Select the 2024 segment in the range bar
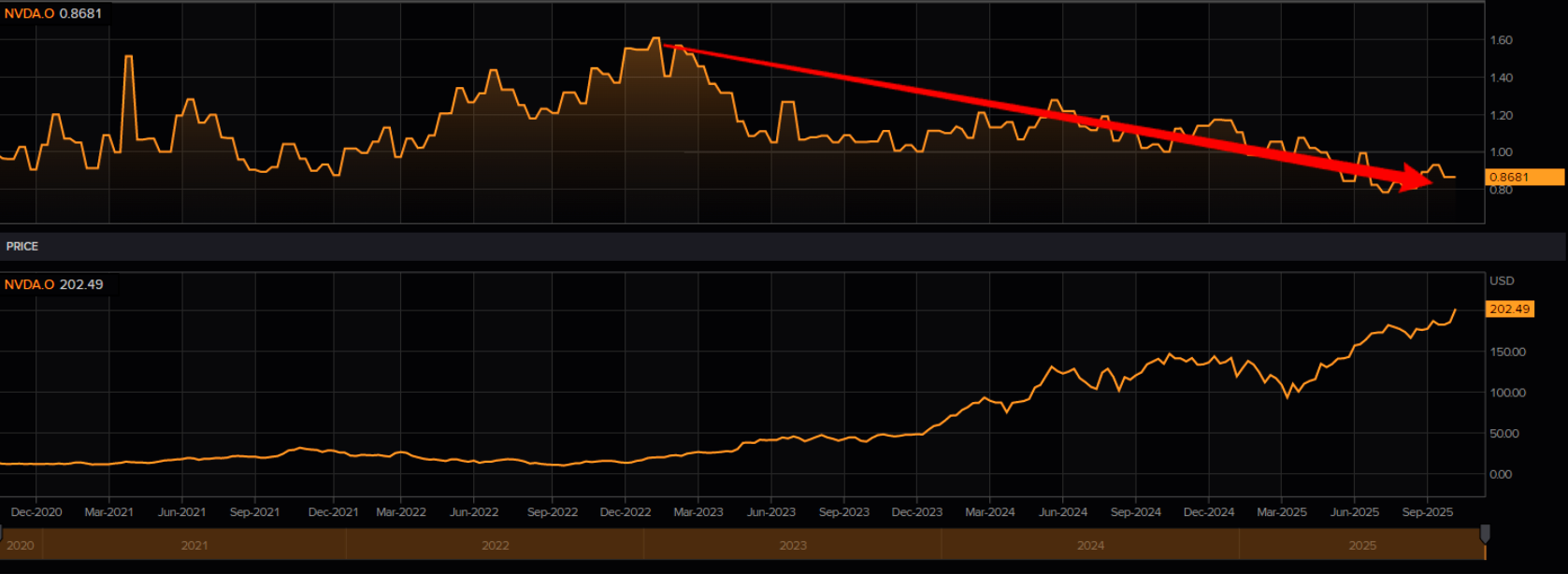 [x=1090, y=545]
